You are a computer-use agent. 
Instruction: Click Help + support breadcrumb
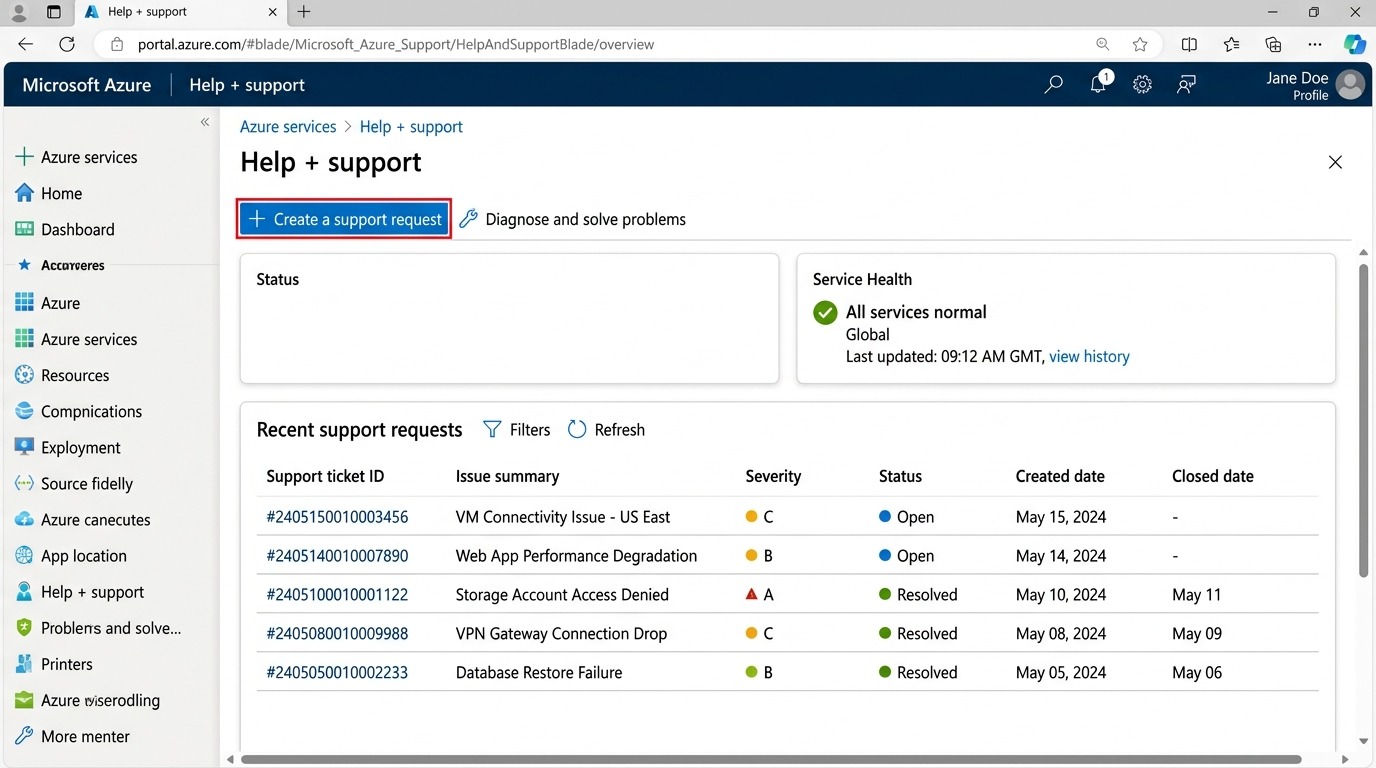point(411,127)
